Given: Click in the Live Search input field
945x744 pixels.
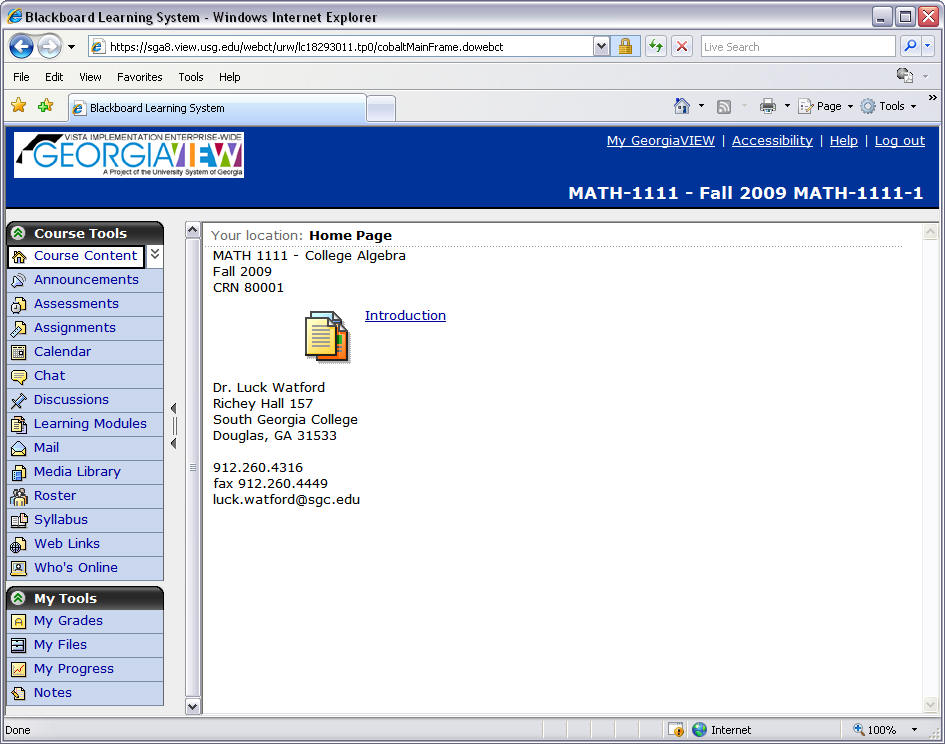Looking at the screenshot, I should click(x=798, y=46).
